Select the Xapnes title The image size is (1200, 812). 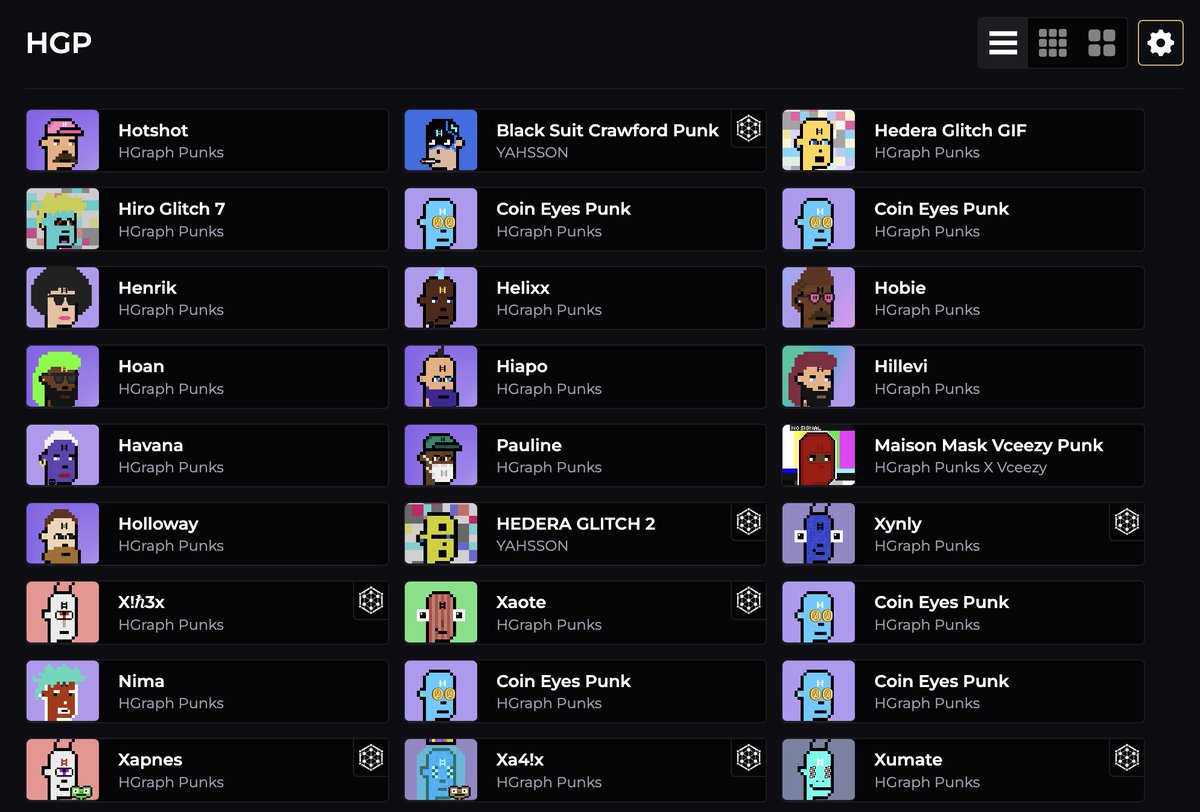click(150, 760)
